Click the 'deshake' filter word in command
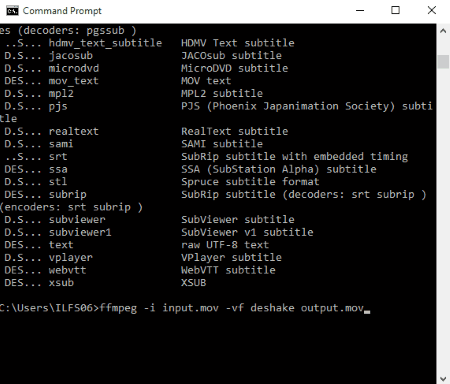Image resolution: width=450 pixels, height=384 pixels. click(x=272, y=308)
